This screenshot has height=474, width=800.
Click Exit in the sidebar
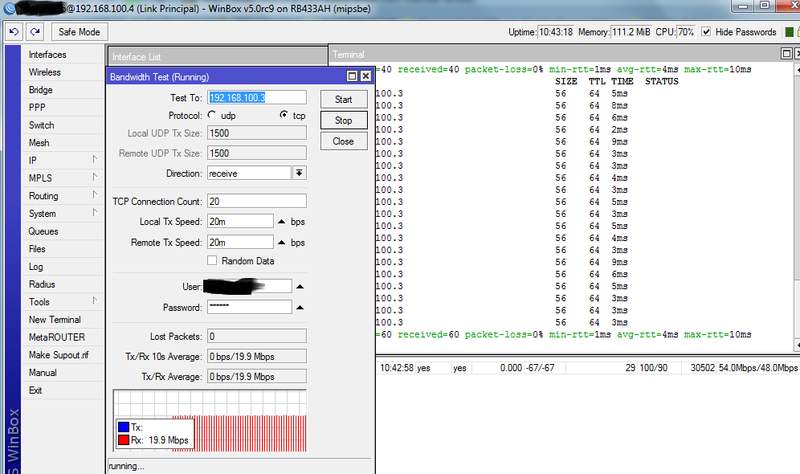click(35, 390)
